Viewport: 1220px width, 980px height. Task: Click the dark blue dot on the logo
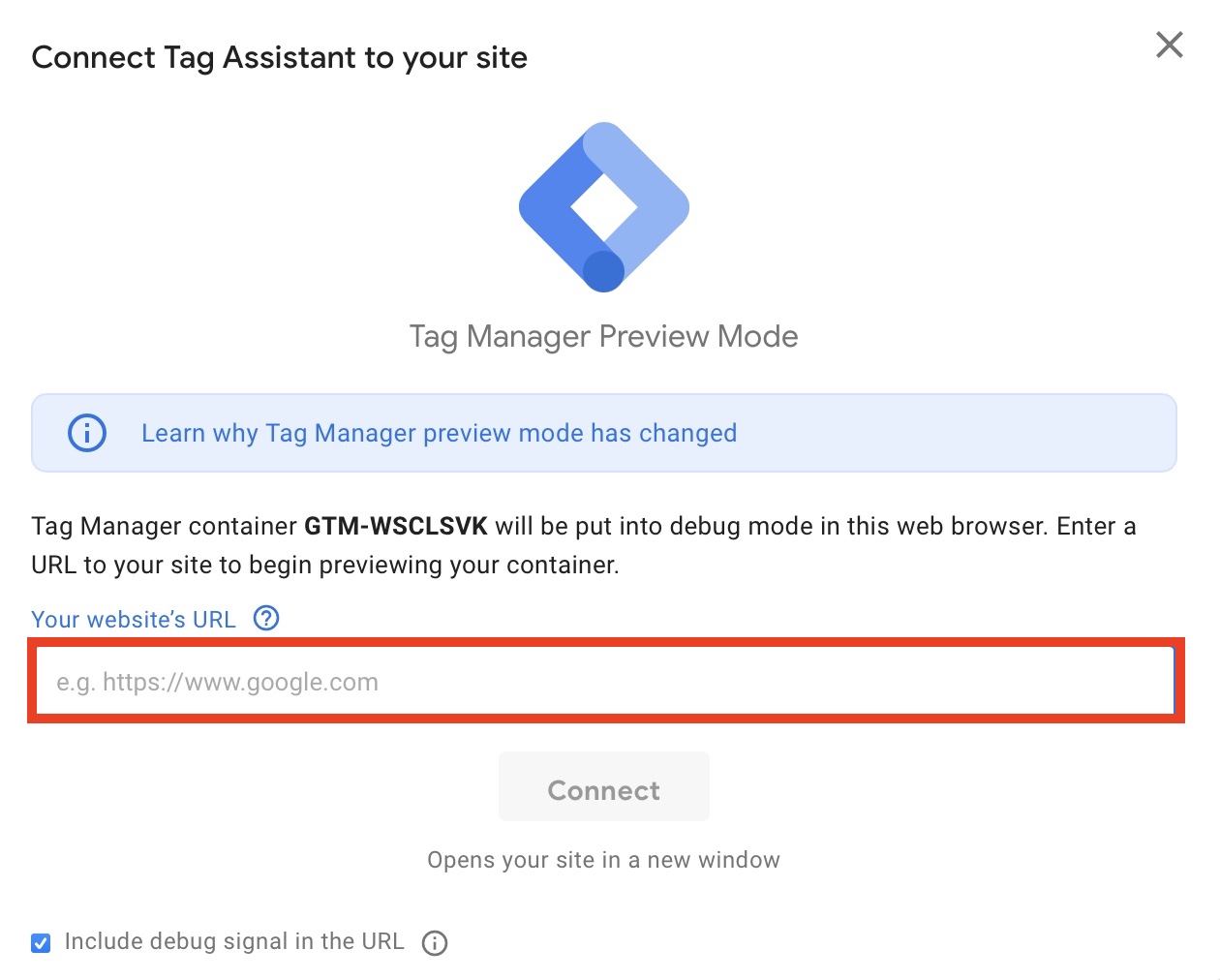(603, 272)
